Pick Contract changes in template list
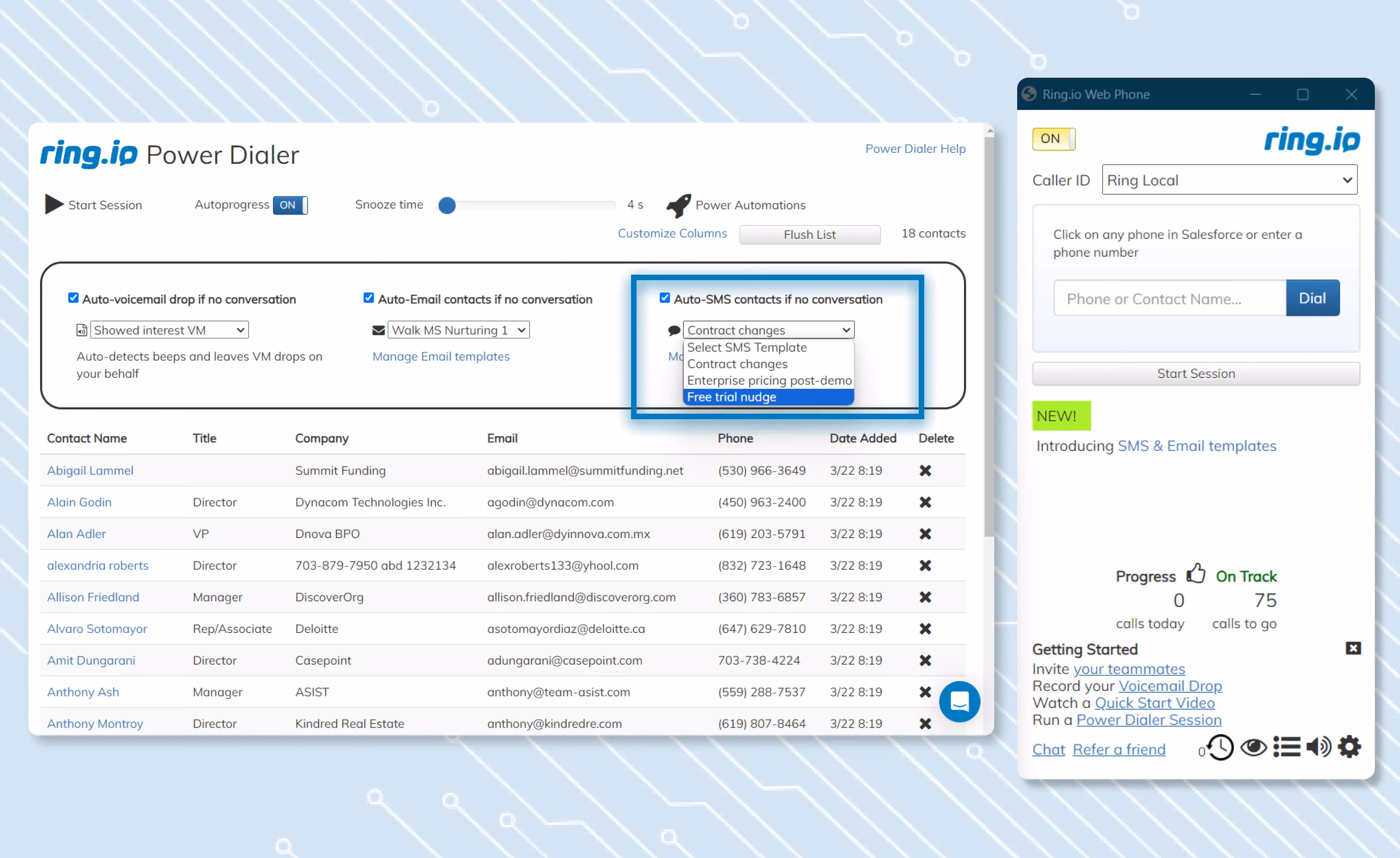1400x858 pixels. pos(768,364)
